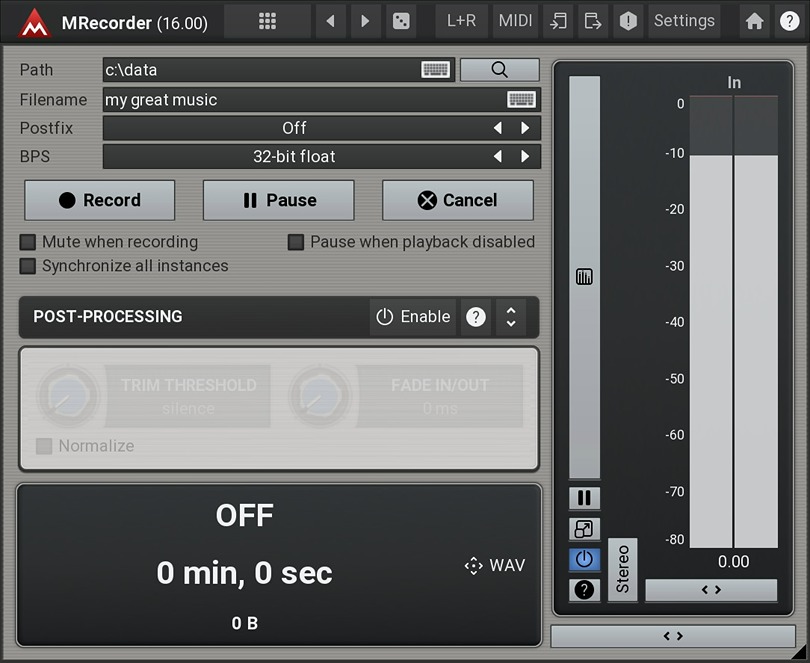Check Synchronize all instances
This screenshot has height=663, width=810.
tap(30, 266)
